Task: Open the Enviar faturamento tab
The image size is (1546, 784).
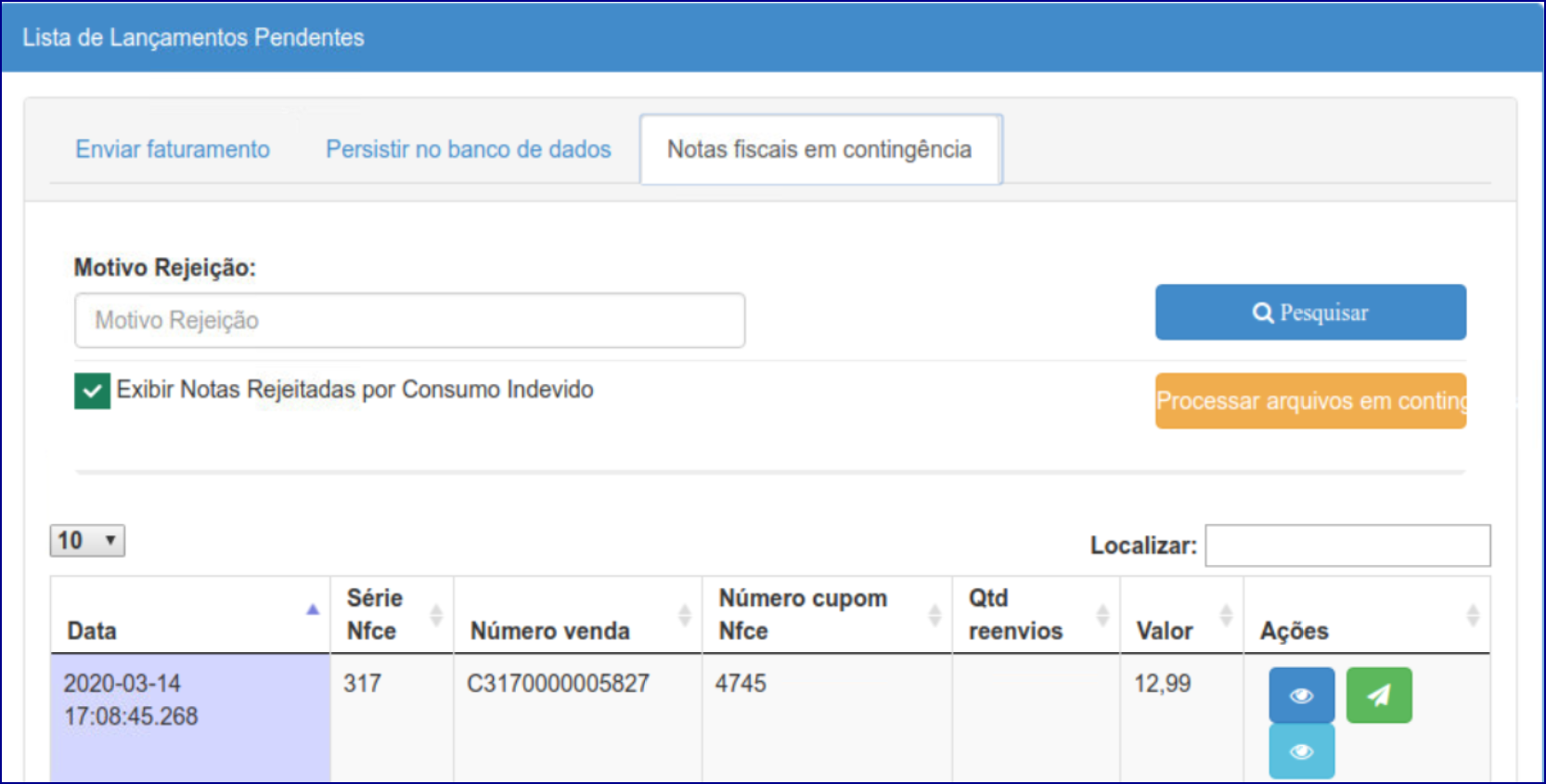Action: (x=173, y=149)
